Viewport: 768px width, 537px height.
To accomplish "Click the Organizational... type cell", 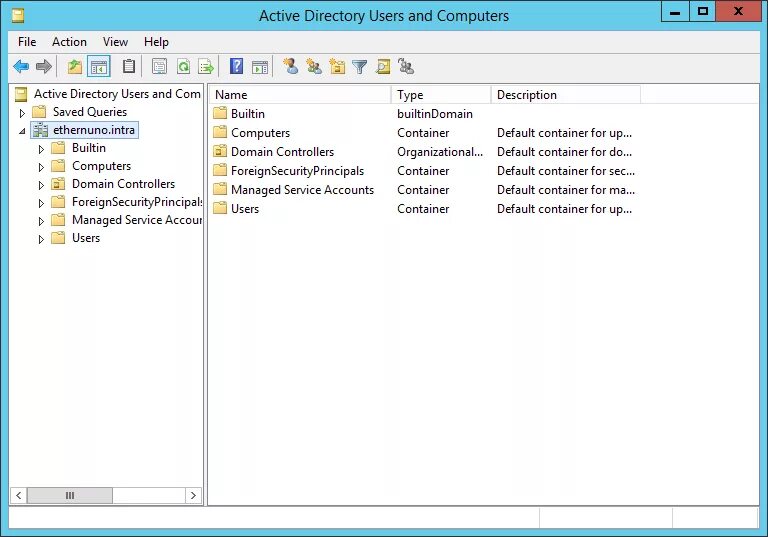I will pos(440,152).
